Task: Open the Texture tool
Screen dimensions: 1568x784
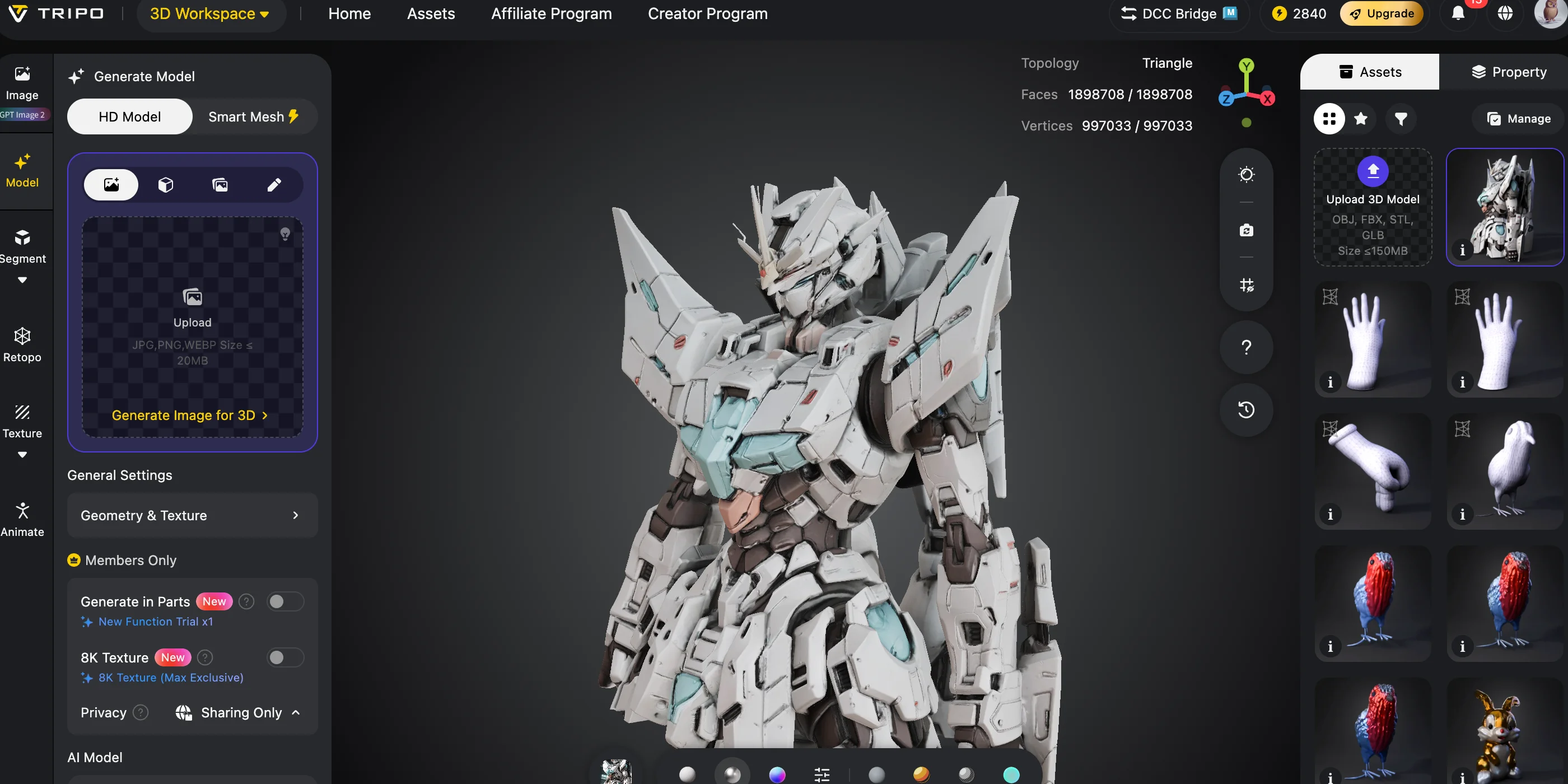Action: click(22, 421)
